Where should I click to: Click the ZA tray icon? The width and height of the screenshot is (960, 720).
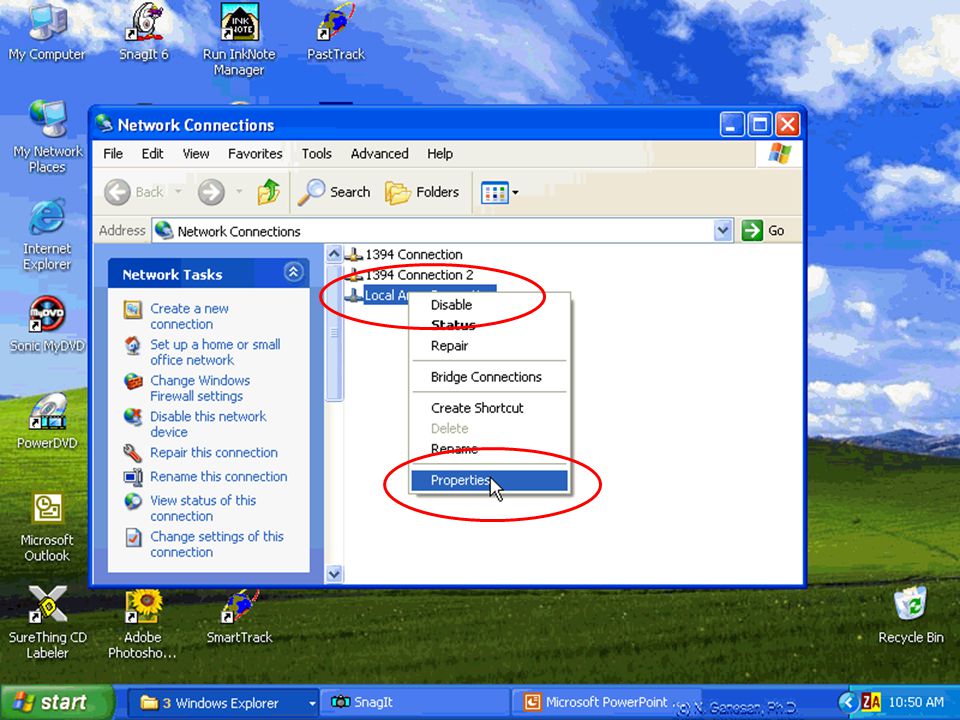point(871,702)
